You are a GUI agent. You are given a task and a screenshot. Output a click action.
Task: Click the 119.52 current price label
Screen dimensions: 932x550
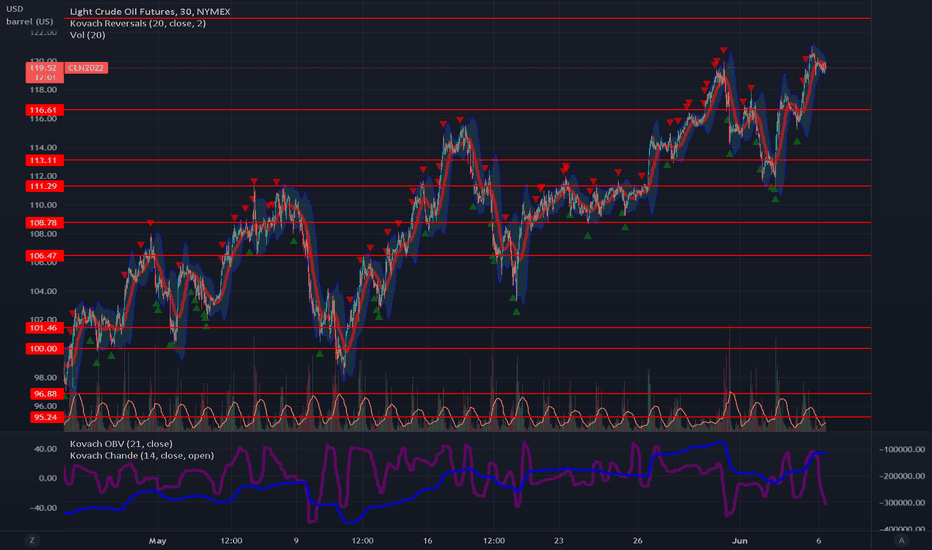pyautogui.click(x=45, y=68)
